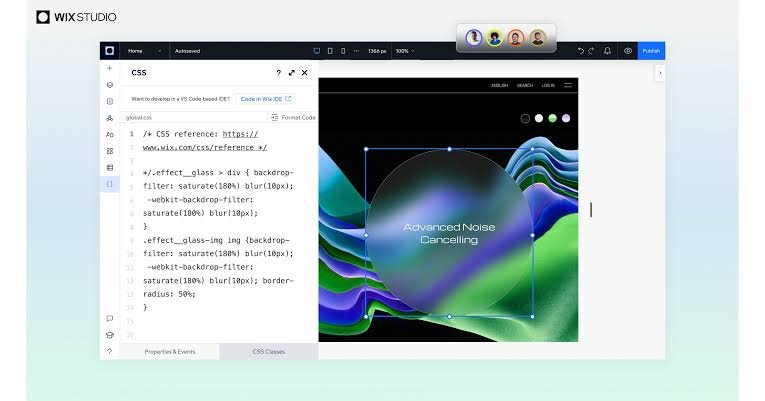This screenshot has height=401, width=765.
Task: Open the Home page dropdown
Action: [x=144, y=51]
